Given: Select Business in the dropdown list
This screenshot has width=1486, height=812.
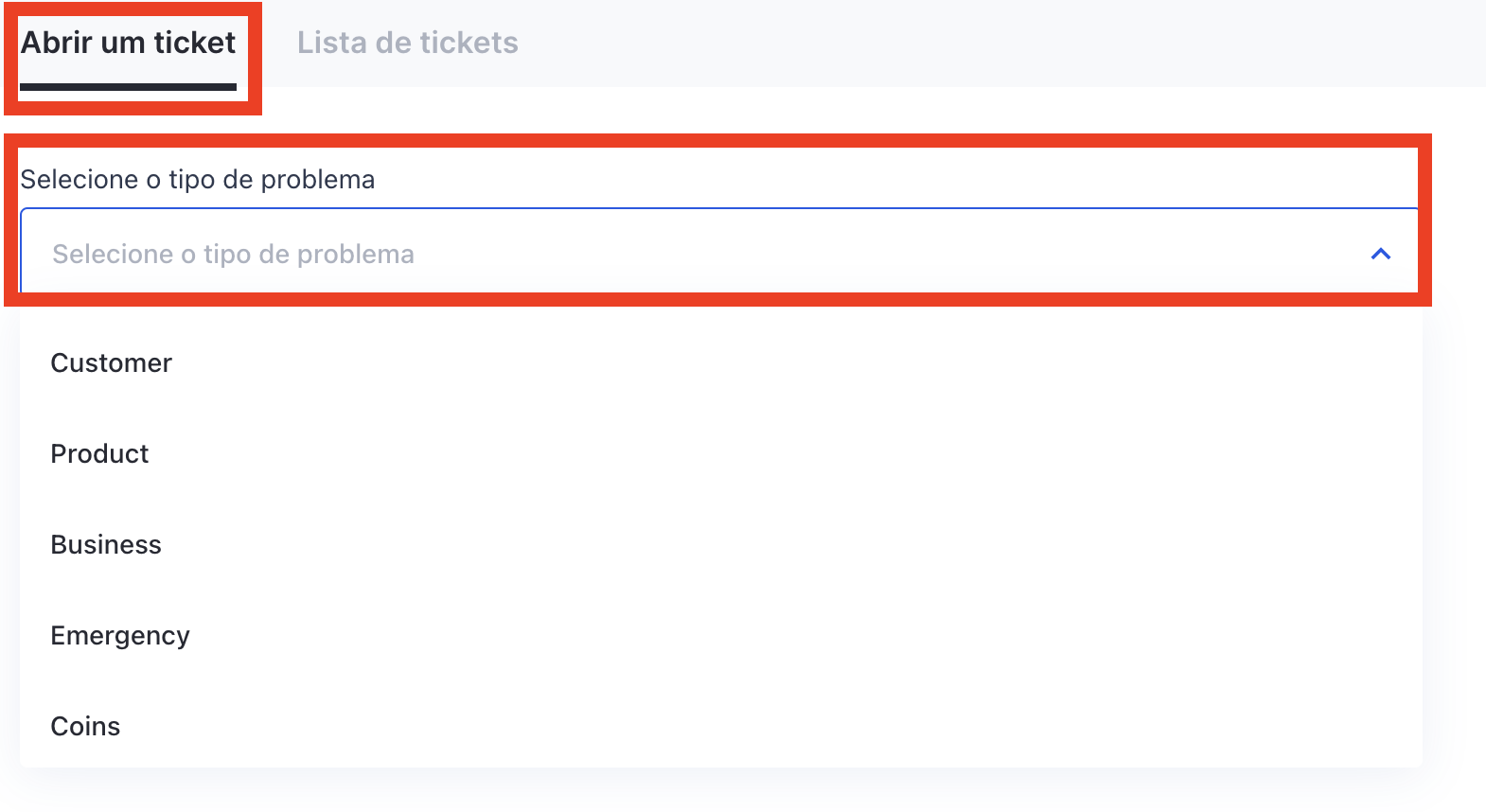Looking at the screenshot, I should 106,545.
